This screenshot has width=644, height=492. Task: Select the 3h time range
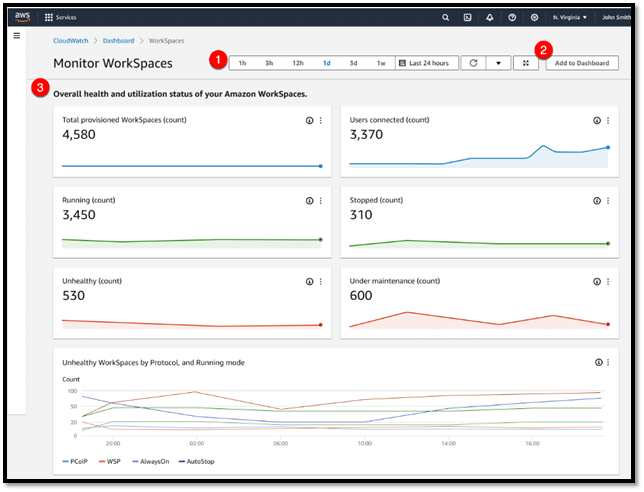[x=269, y=63]
